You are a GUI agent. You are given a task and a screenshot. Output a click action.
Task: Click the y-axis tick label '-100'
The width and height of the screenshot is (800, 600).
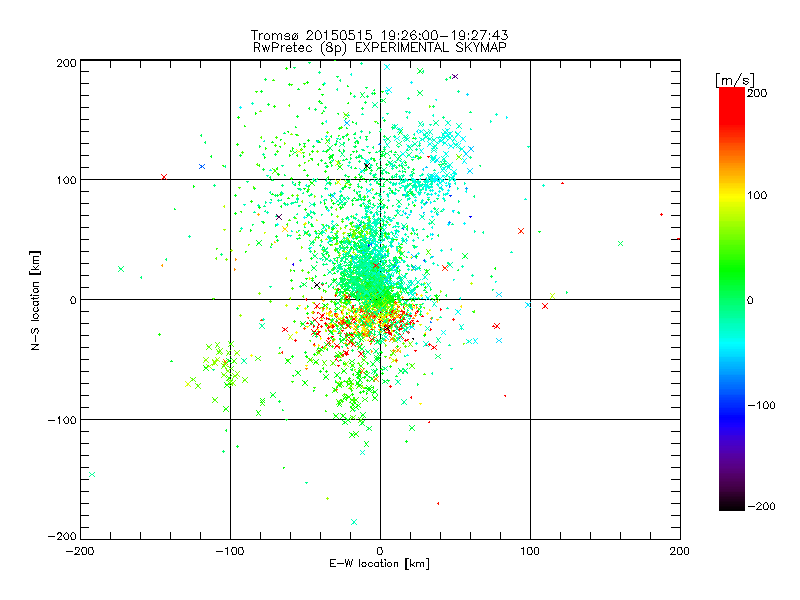tap(62, 420)
